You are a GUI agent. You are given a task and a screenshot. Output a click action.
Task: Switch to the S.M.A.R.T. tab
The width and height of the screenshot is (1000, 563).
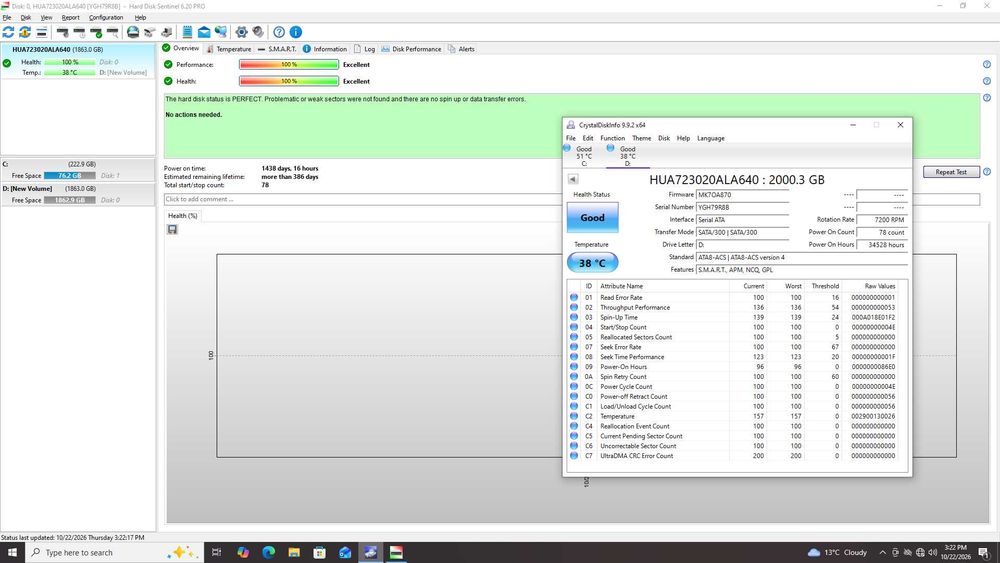[277, 49]
